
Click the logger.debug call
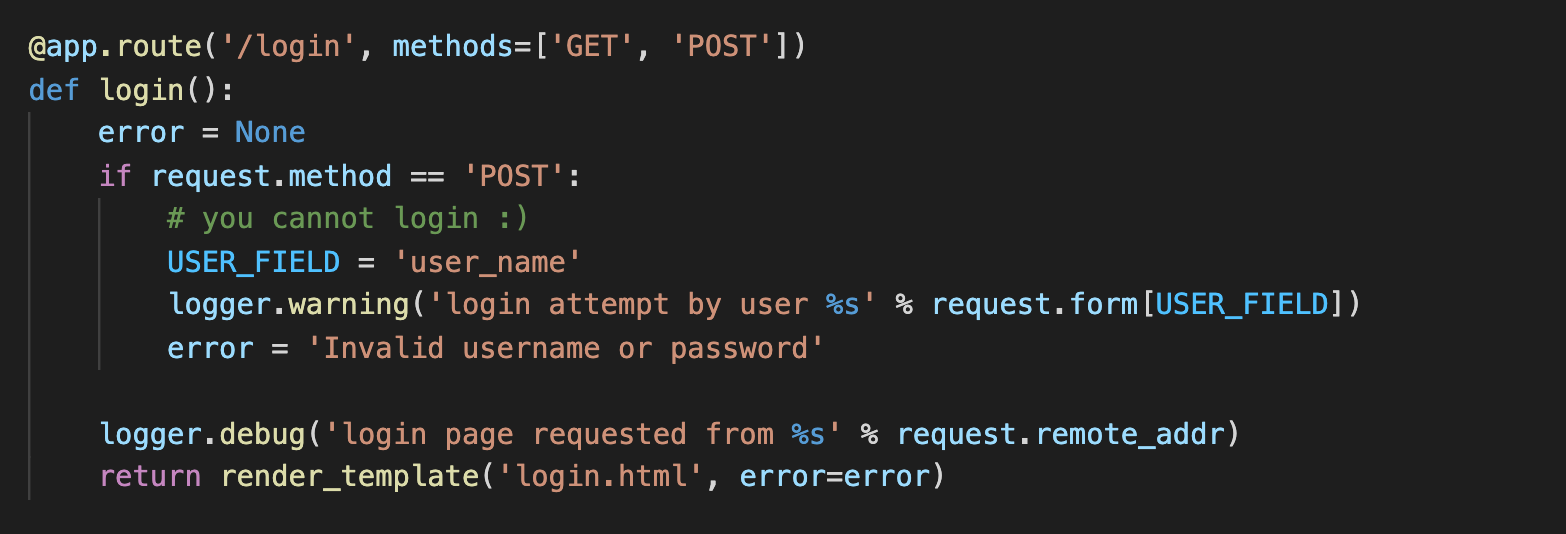tap(202, 434)
